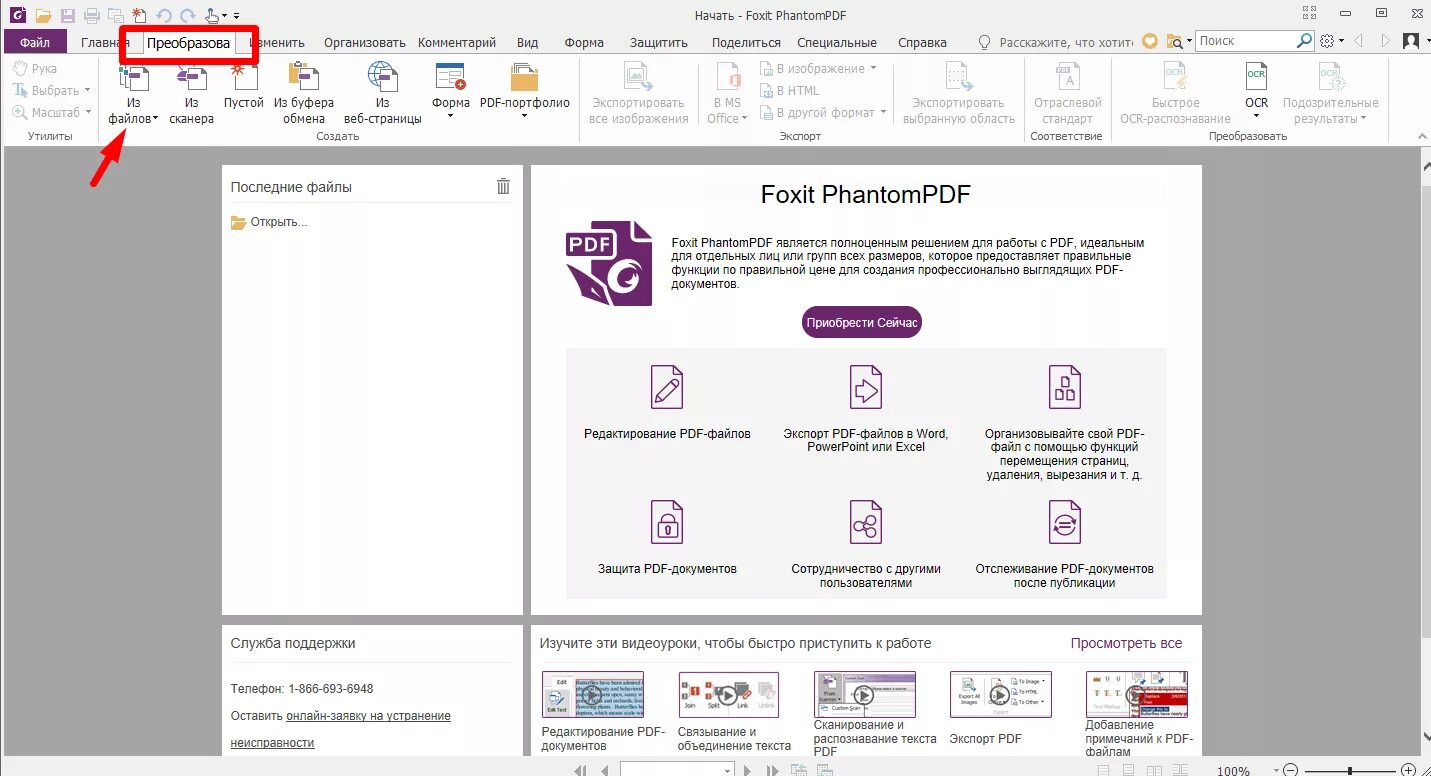Redo using the quick access arrow

pos(187,15)
